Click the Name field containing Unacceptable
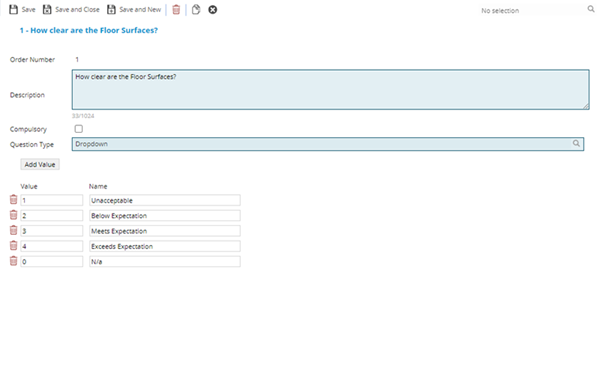Viewport: 600px width, 372px height. 165,200
